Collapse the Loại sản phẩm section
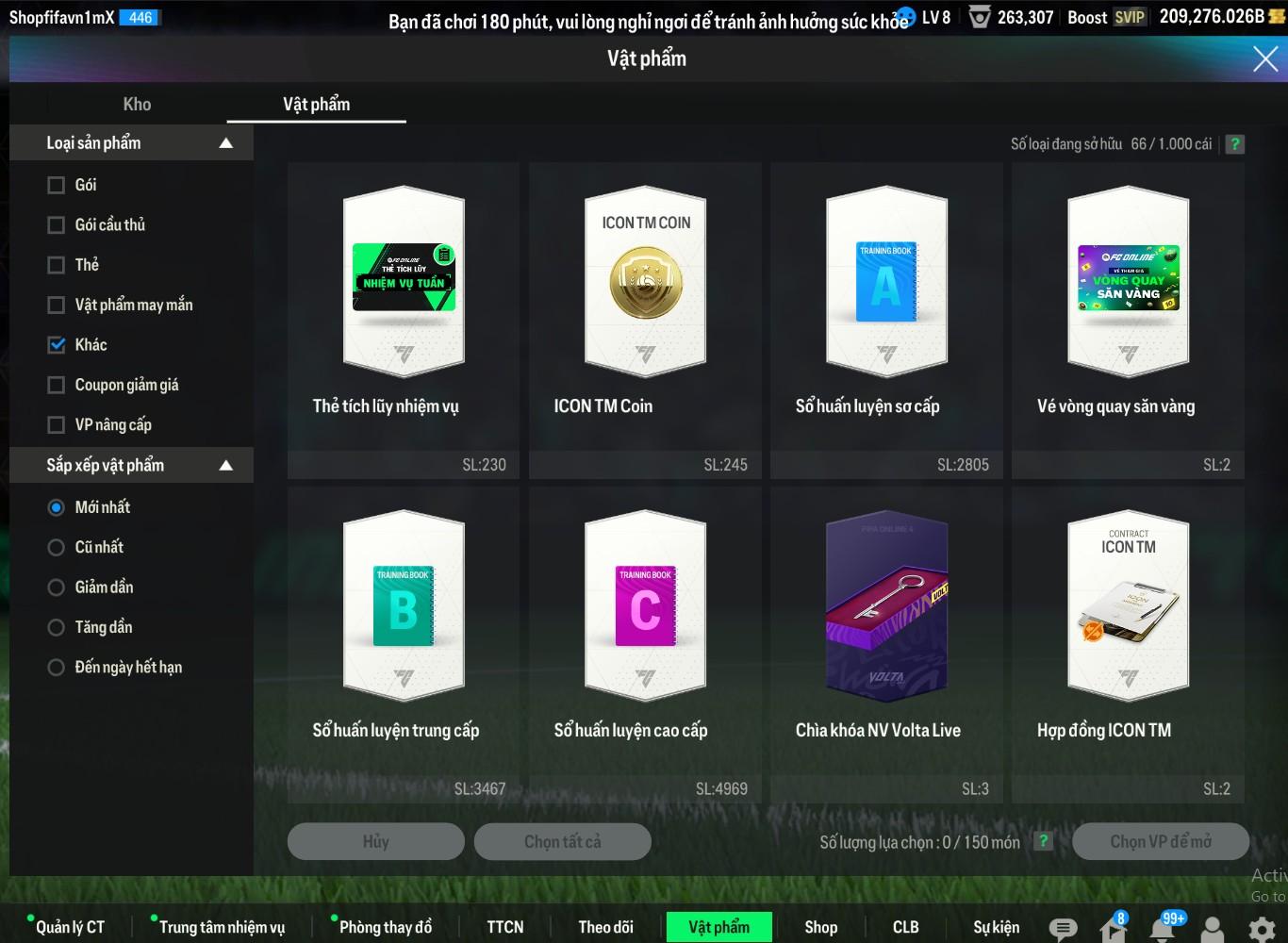Image resolution: width=1288 pixels, height=943 pixels. [225, 143]
